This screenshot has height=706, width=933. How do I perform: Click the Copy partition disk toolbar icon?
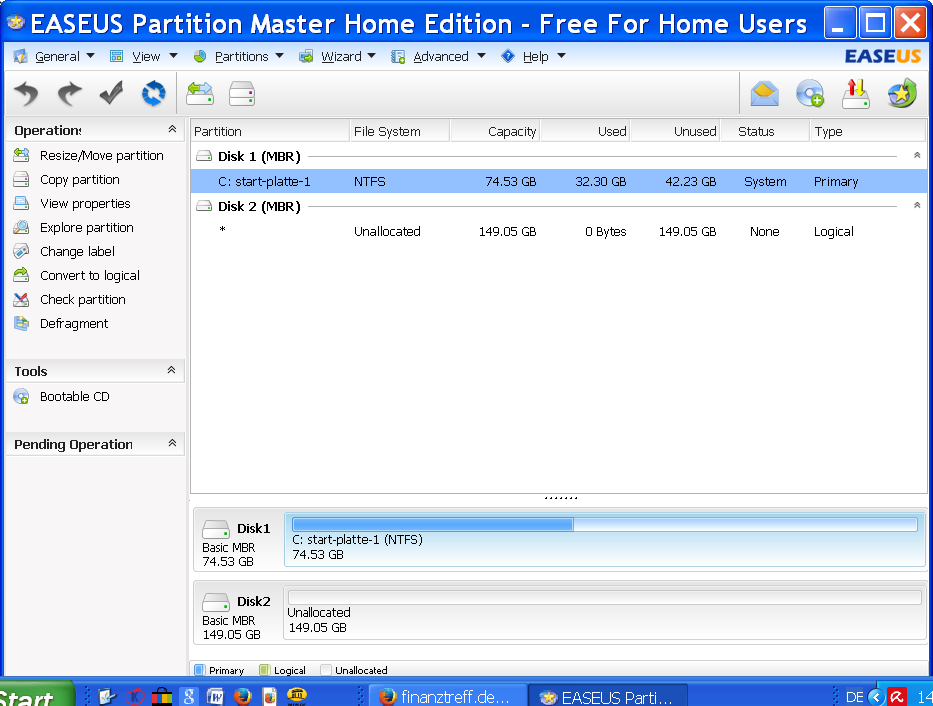tap(242, 93)
